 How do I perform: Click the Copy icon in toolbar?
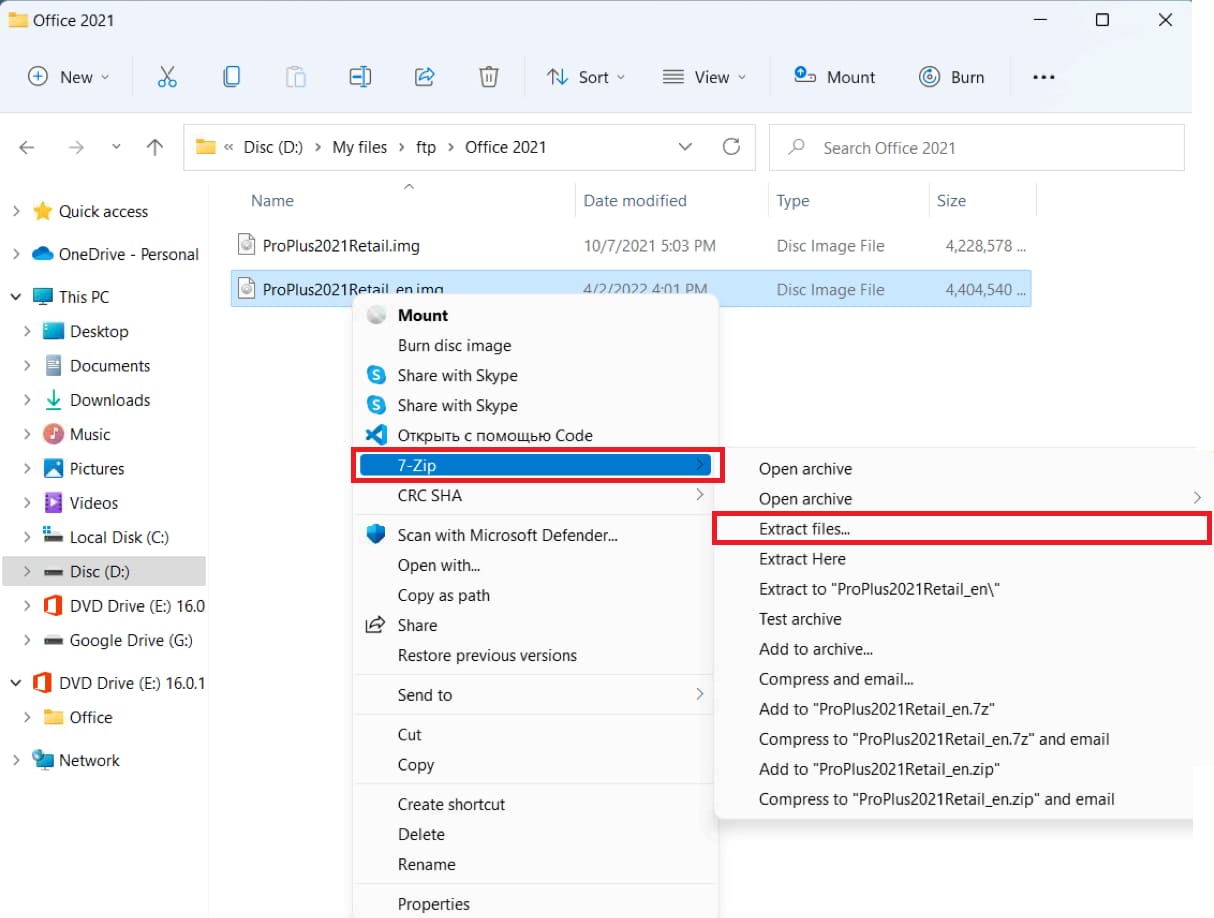click(x=231, y=77)
